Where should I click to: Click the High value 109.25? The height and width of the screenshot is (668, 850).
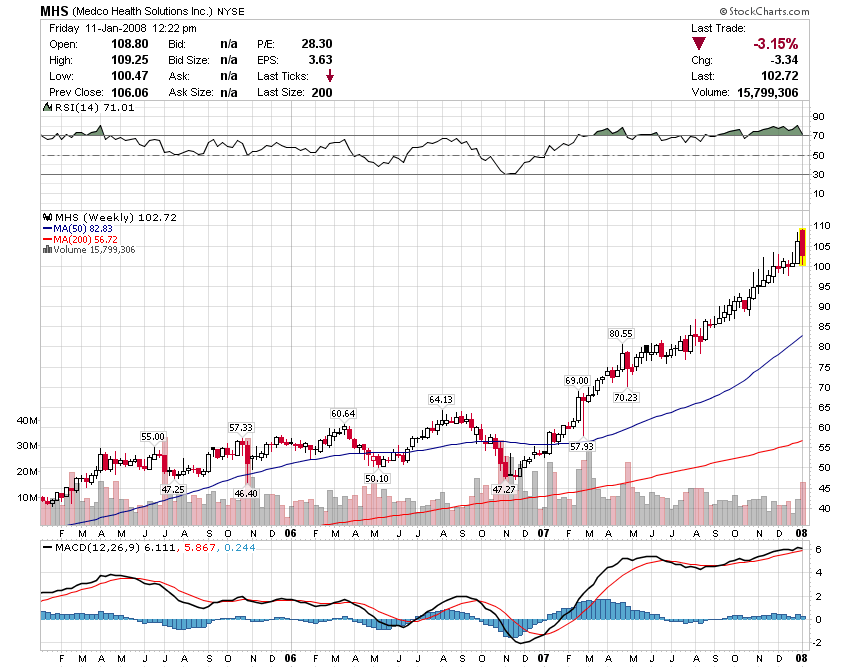pos(130,60)
